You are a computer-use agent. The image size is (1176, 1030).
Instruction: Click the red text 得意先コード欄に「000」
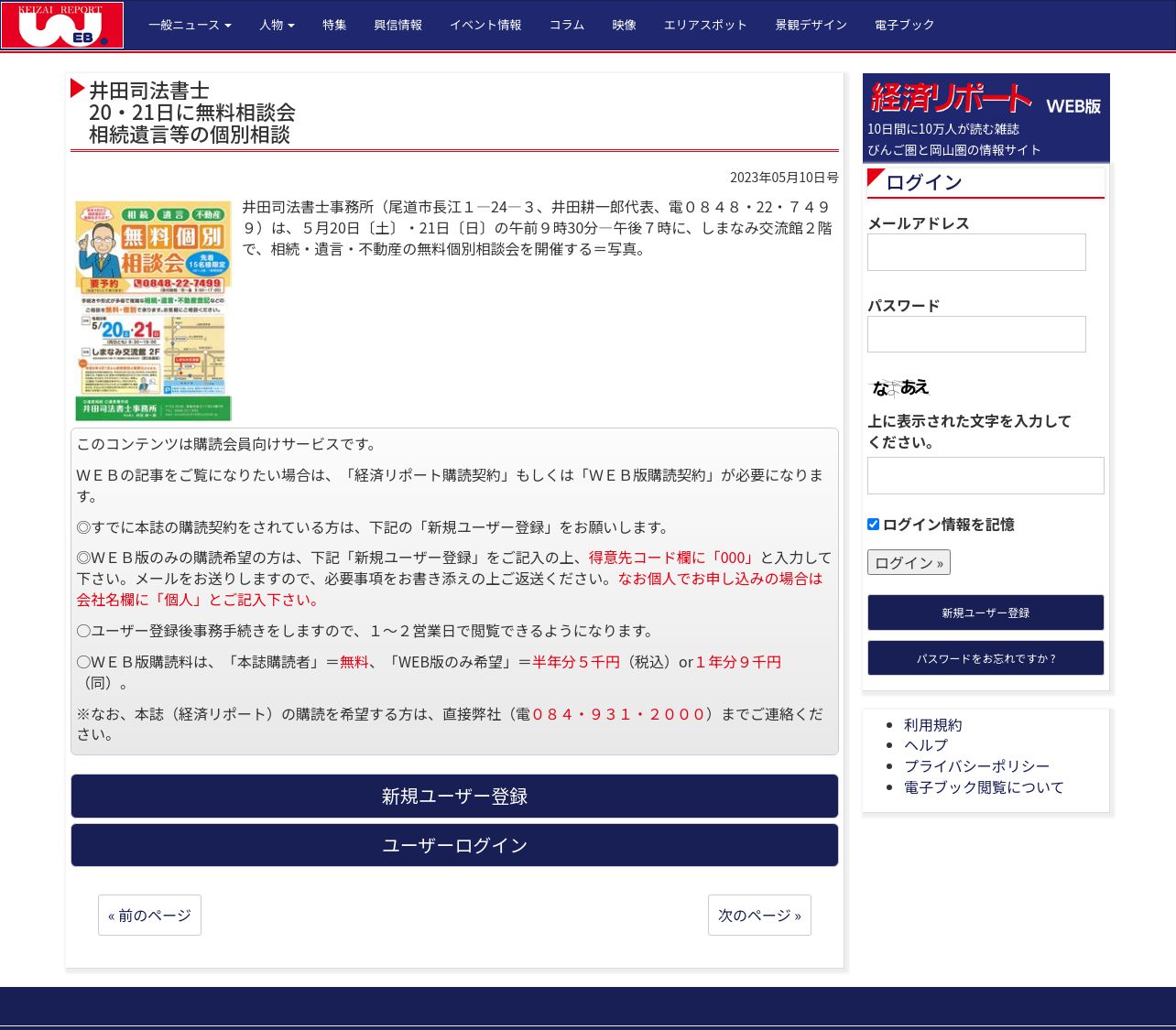pyautogui.click(x=672, y=558)
